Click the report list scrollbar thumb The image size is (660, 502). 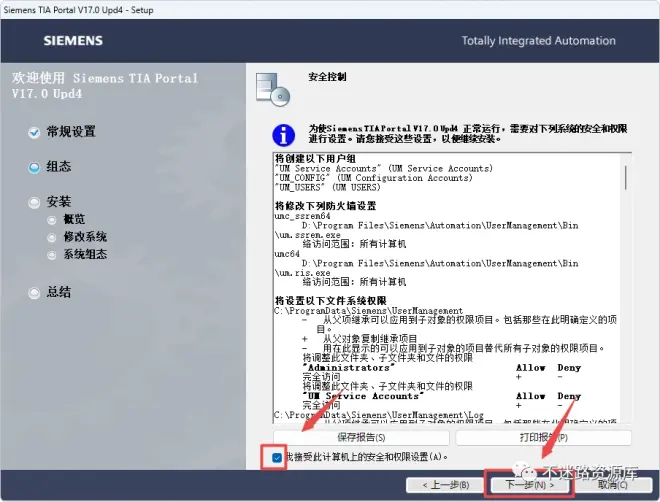pyautogui.click(x=626, y=177)
